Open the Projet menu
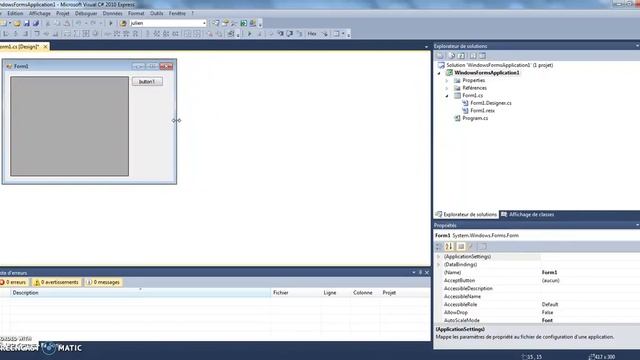640x360 pixels. click(x=62, y=13)
